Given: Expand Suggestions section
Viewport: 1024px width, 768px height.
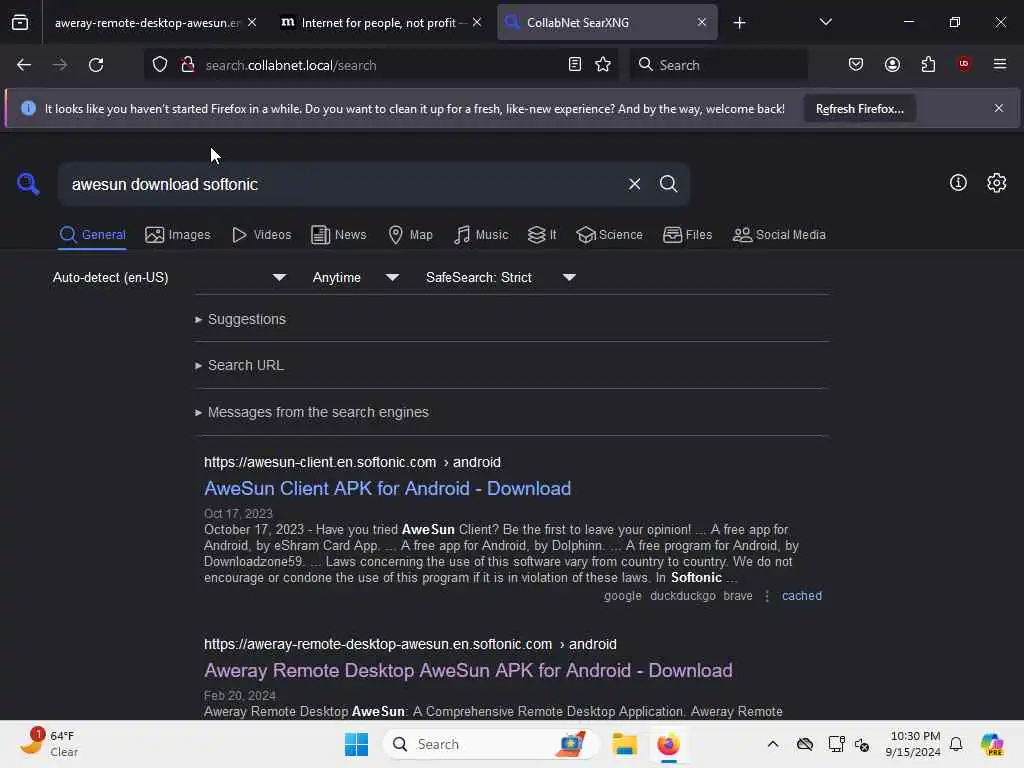Looking at the screenshot, I should (240, 319).
